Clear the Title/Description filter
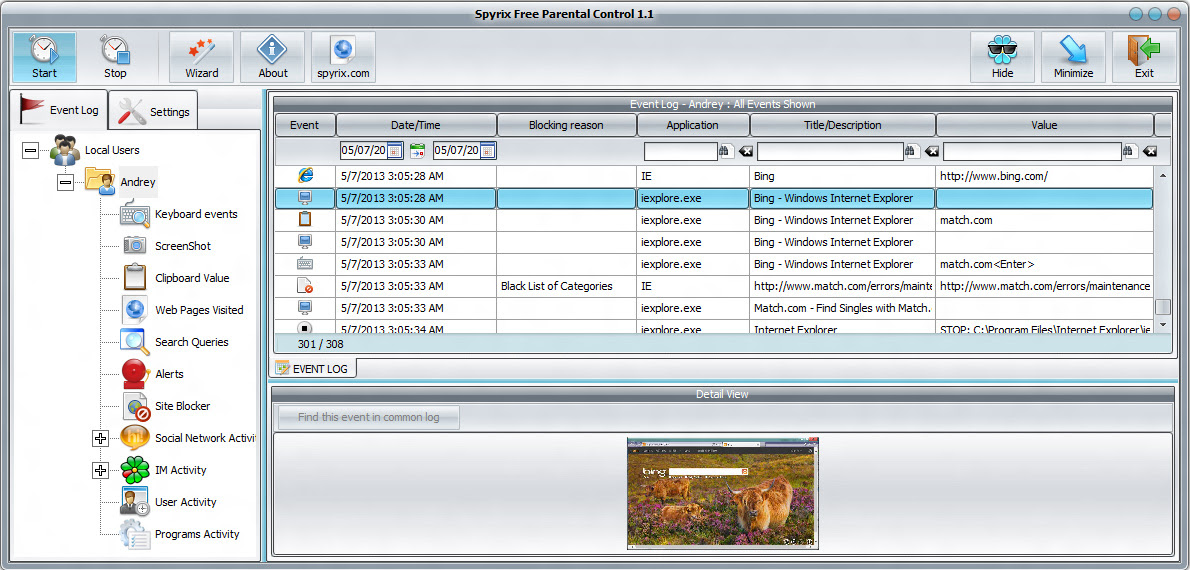The height and width of the screenshot is (570, 1190). click(931, 151)
